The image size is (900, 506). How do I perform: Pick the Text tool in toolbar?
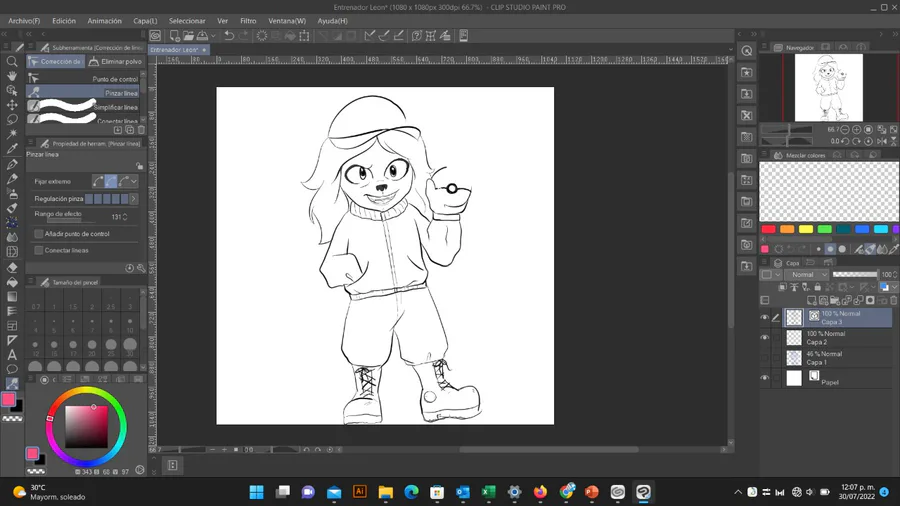click(12, 354)
